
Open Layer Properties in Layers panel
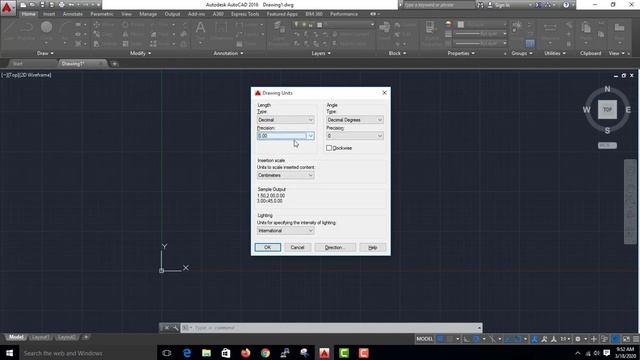point(280,27)
